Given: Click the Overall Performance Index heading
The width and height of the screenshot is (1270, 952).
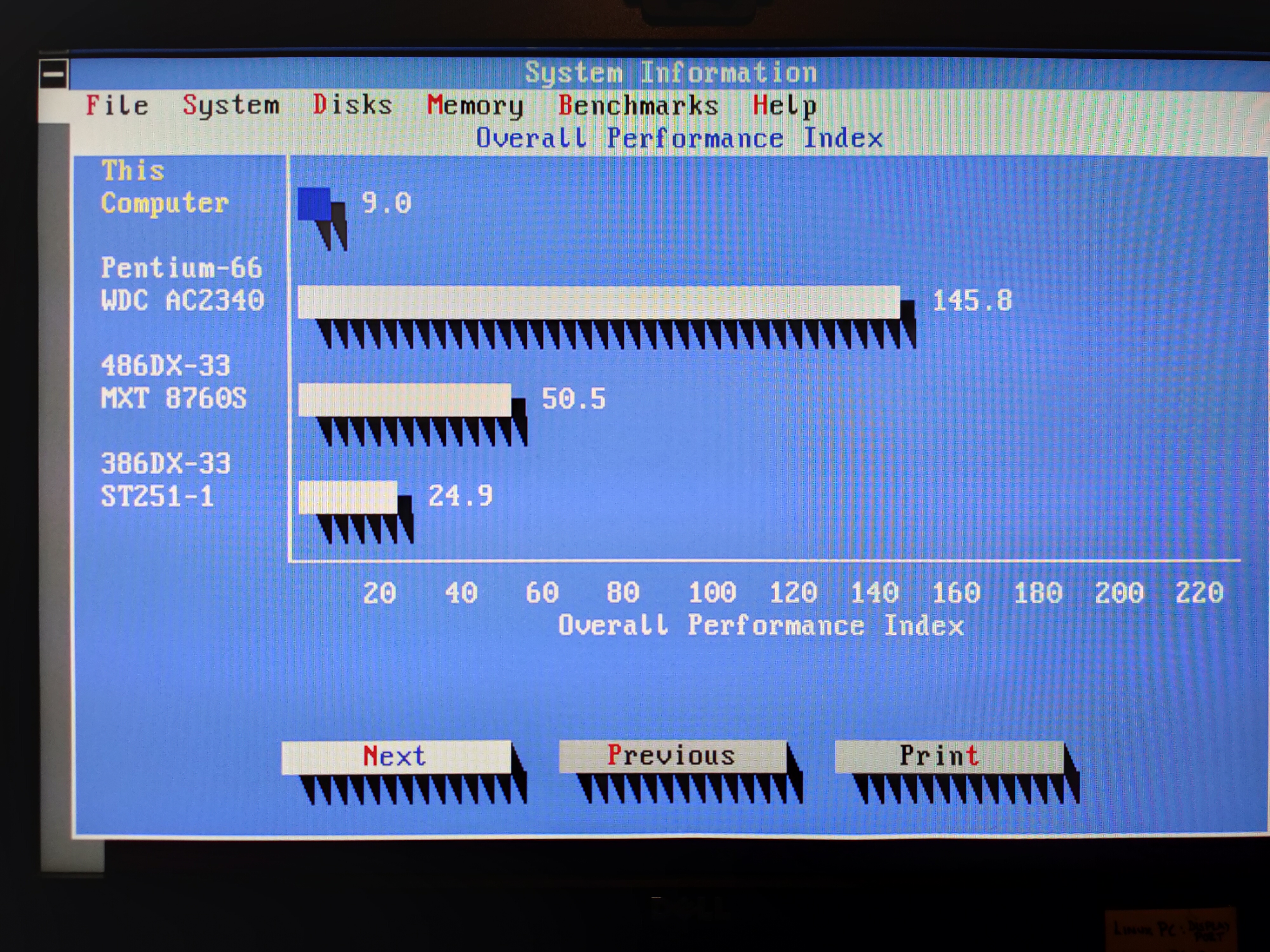Looking at the screenshot, I should tap(679, 138).
